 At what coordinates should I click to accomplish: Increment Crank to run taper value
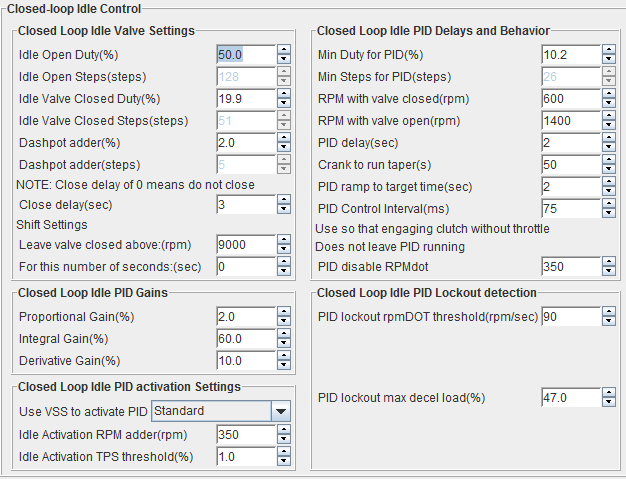(x=609, y=160)
